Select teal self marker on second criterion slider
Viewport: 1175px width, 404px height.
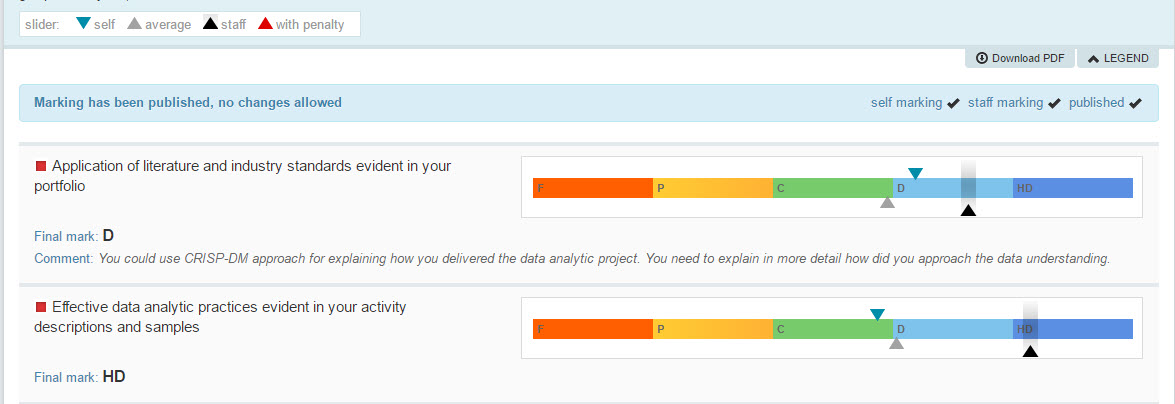coord(878,315)
